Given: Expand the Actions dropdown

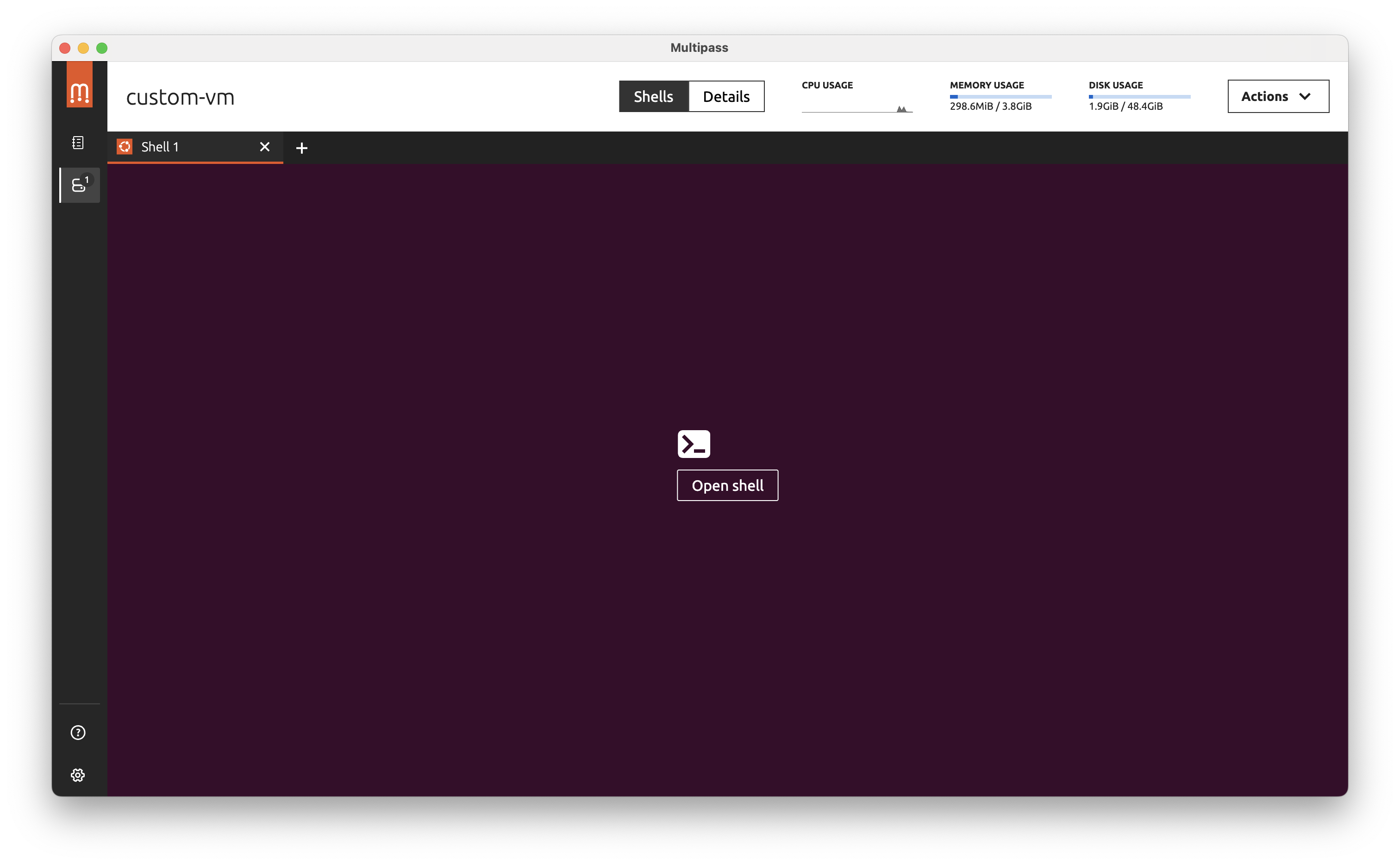Looking at the screenshot, I should coord(1278,97).
